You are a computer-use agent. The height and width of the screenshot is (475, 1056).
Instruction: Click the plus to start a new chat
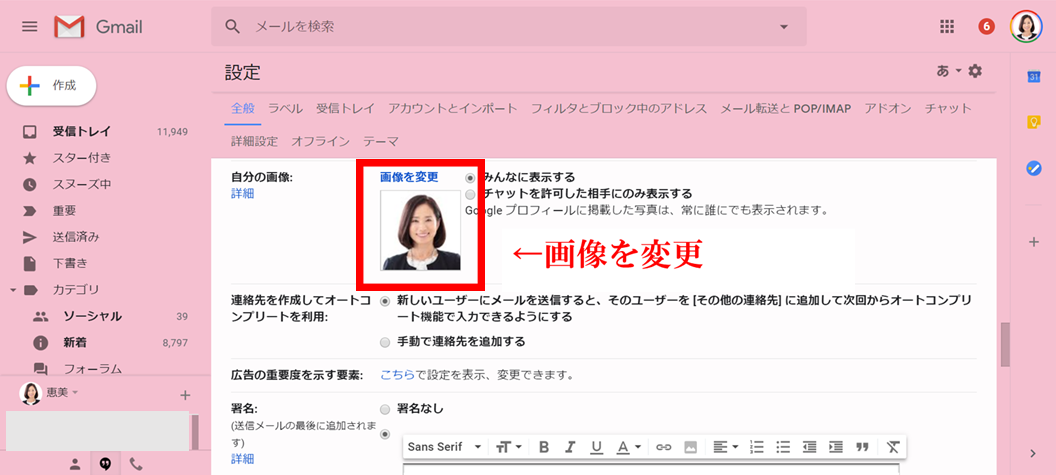tap(186, 395)
